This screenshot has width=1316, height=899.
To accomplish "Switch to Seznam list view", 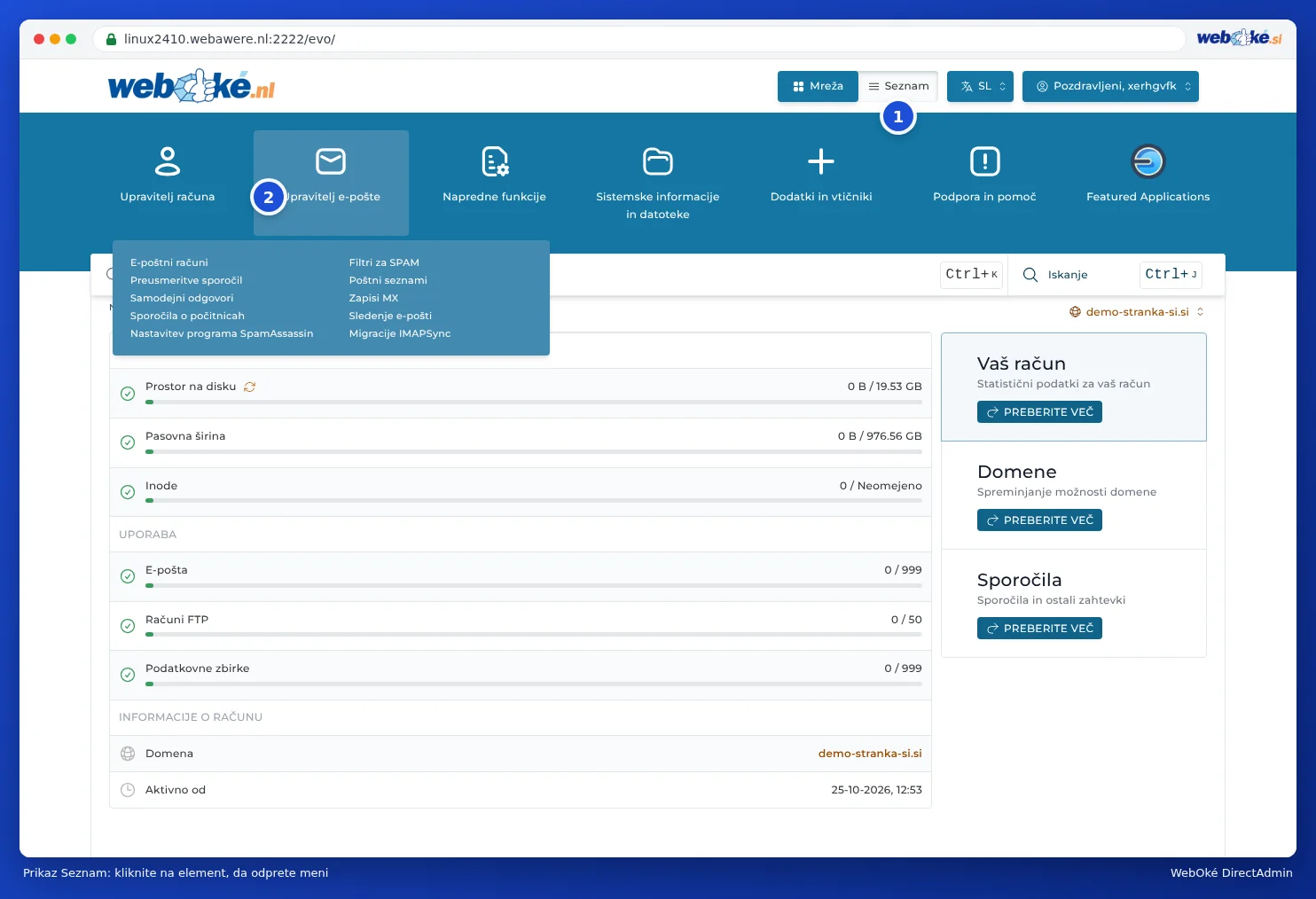I will pos(898,86).
